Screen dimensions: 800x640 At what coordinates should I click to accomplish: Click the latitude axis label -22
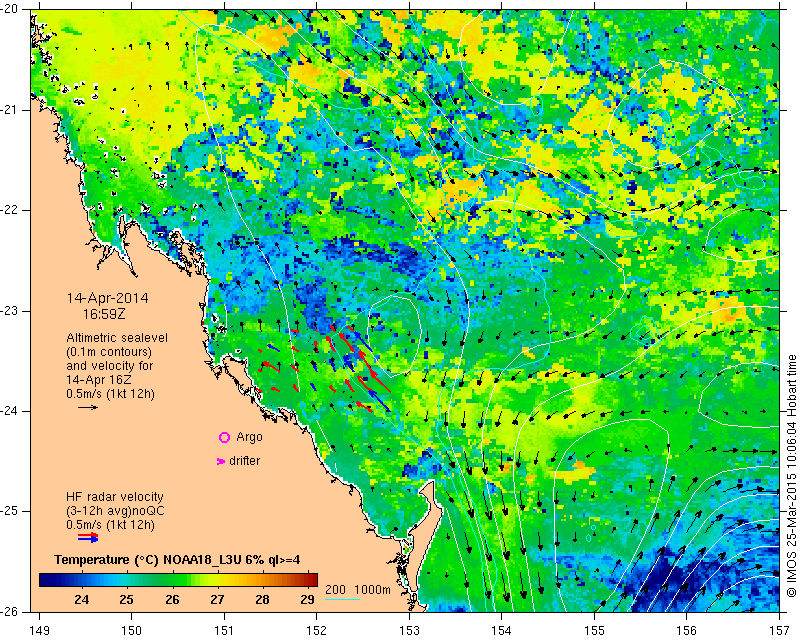pos(10,210)
